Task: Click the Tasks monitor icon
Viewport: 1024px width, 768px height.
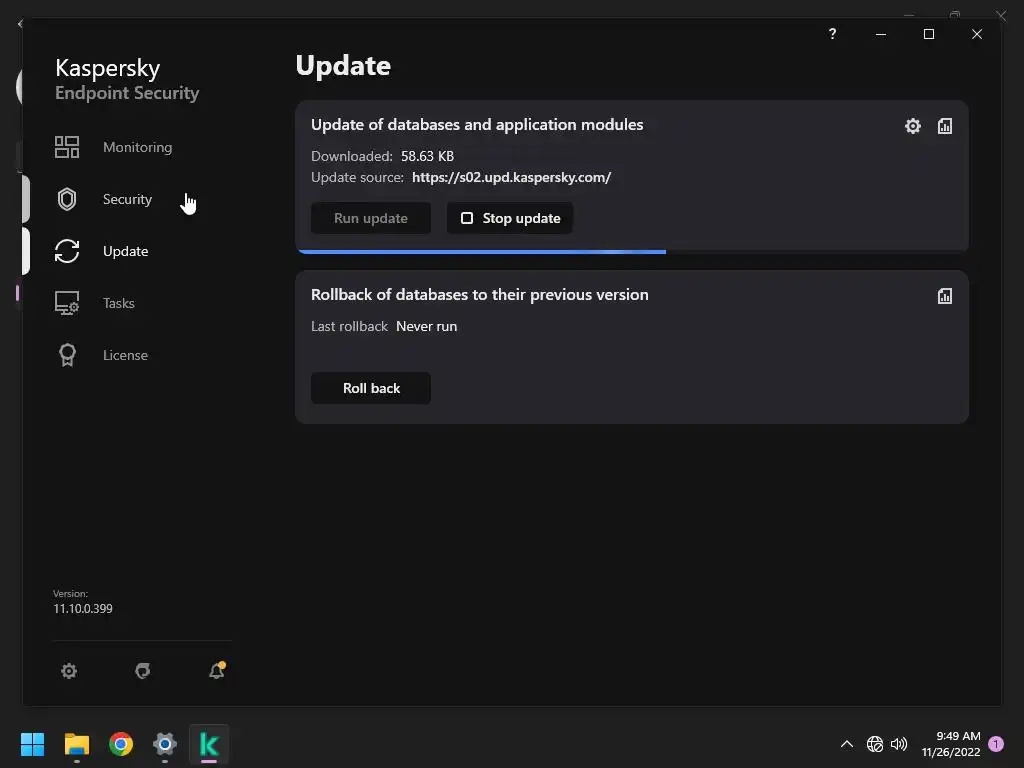Action: [x=67, y=303]
